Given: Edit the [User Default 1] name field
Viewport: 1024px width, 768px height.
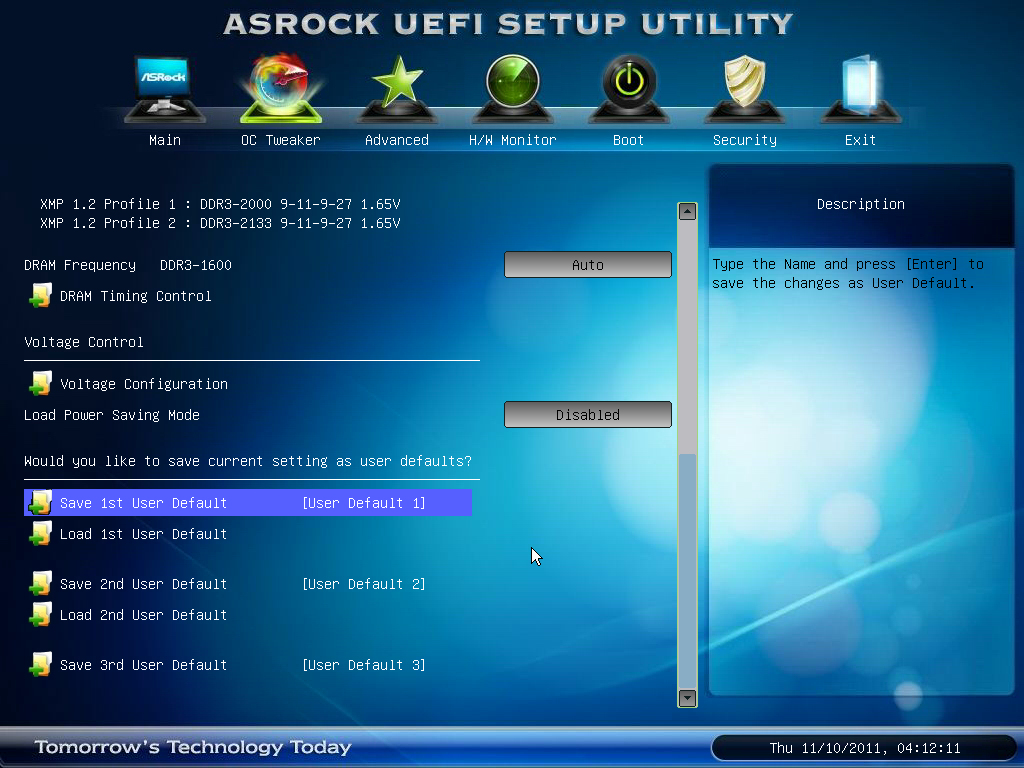Looking at the screenshot, I should click(x=364, y=503).
